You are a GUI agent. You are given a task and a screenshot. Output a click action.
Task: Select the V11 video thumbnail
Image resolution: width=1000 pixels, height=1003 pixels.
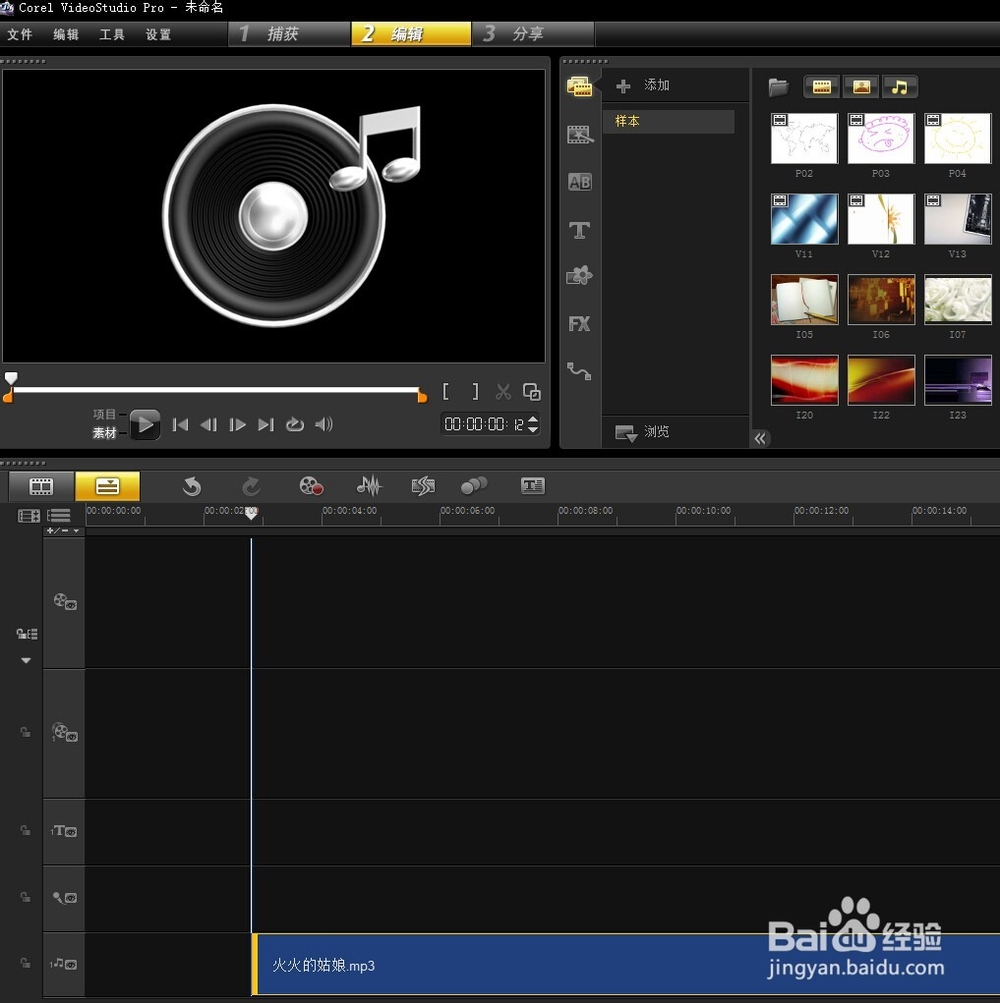coord(804,219)
